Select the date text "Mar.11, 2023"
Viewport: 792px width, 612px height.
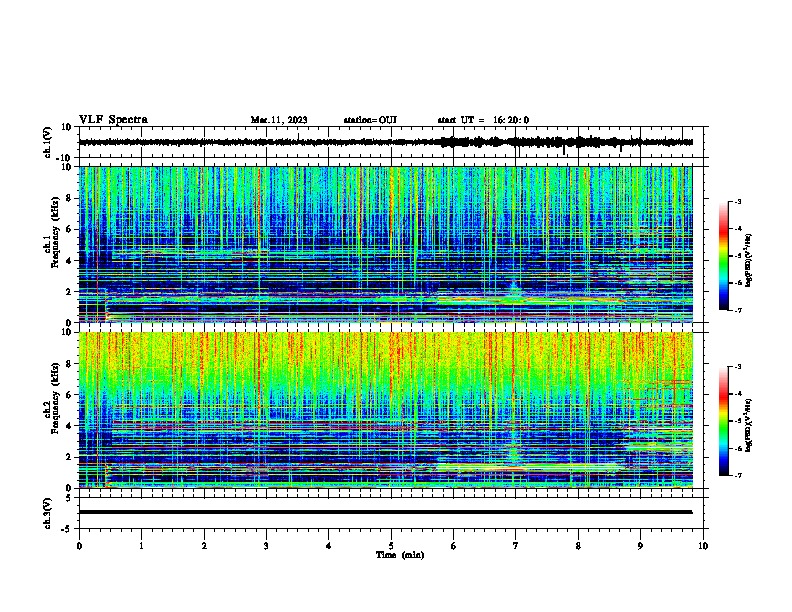[279, 120]
